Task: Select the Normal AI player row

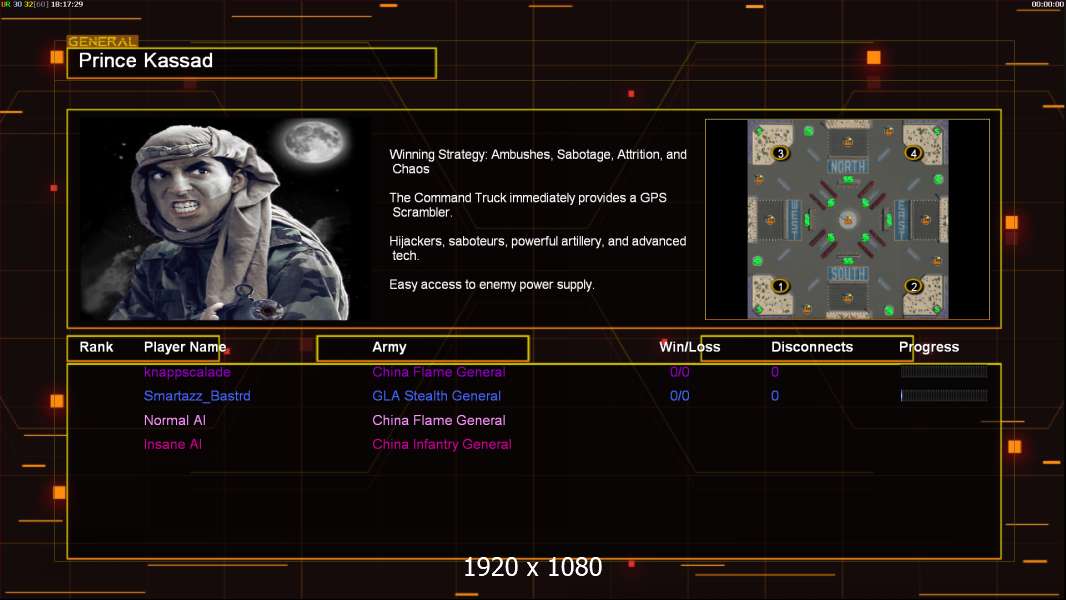Action: tap(175, 420)
